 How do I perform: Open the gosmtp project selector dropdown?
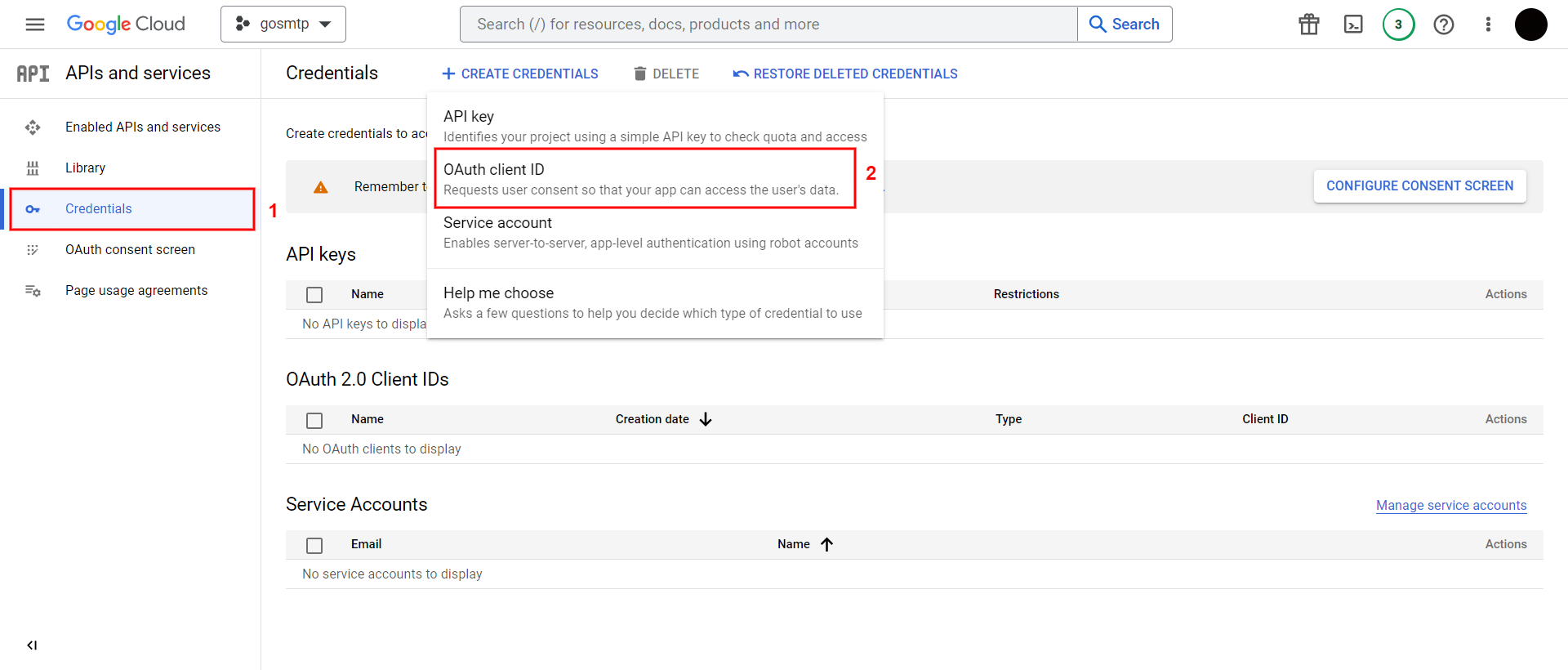[x=283, y=25]
